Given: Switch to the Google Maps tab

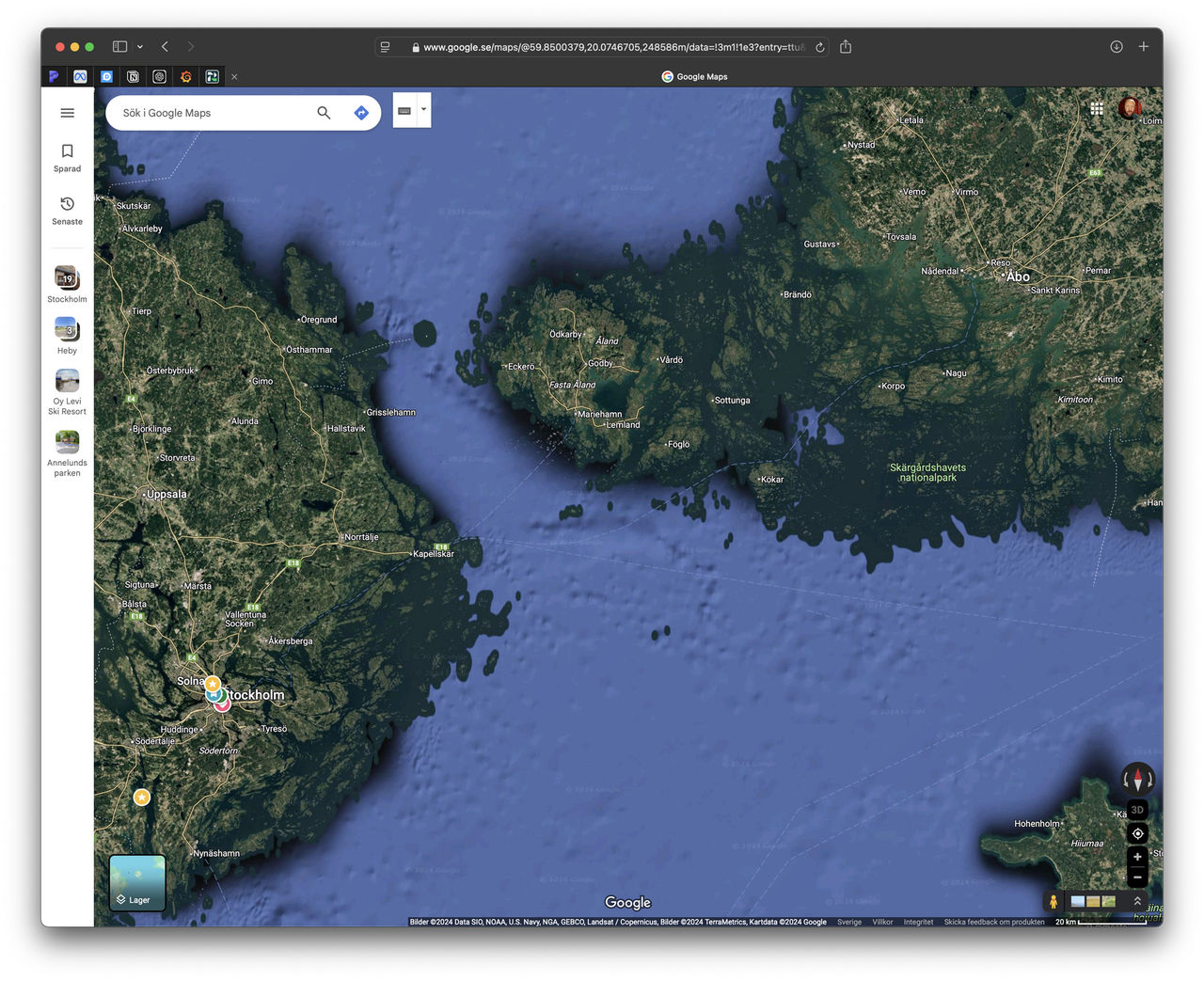Looking at the screenshot, I should click(x=694, y=76).
